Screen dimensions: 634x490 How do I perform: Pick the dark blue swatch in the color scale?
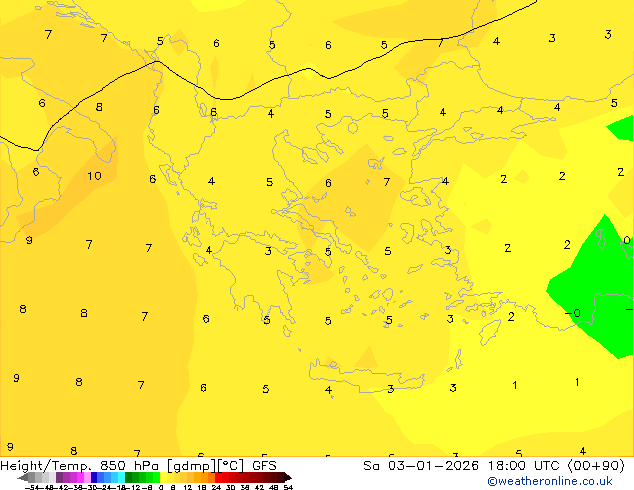pyautogui.click(x=94, y=477)
